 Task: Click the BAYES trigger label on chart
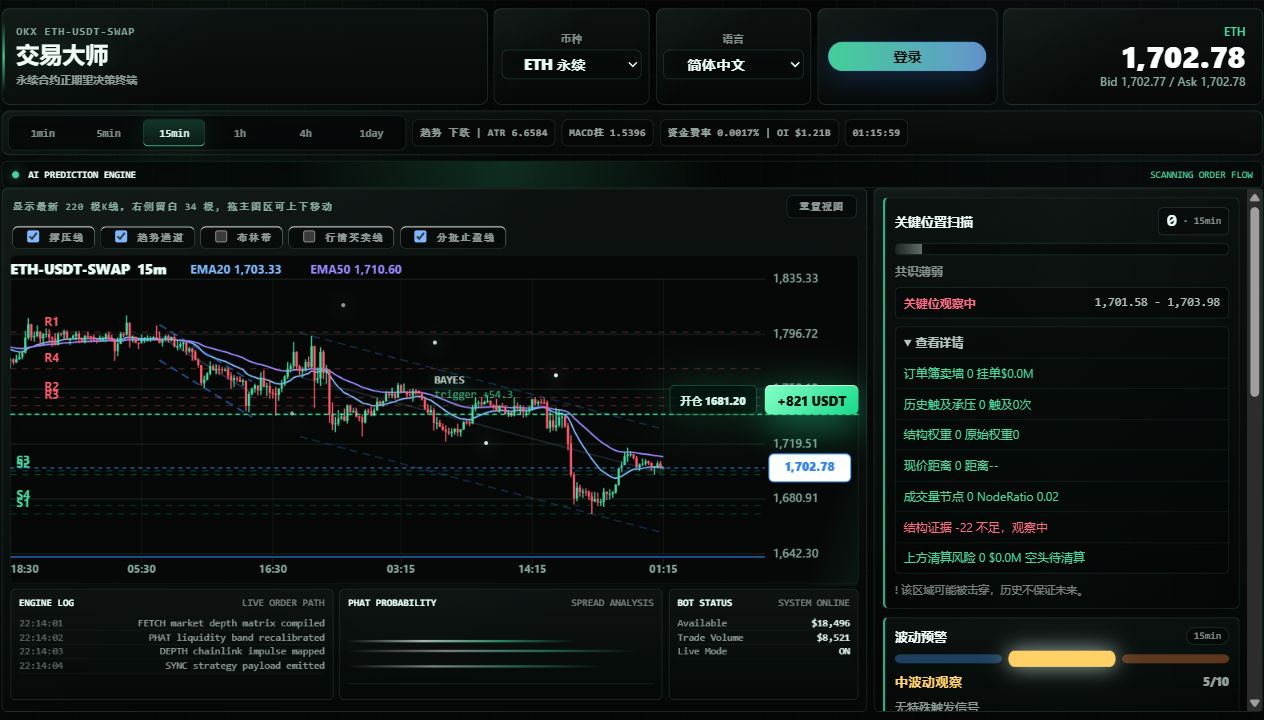click(473, 387)
